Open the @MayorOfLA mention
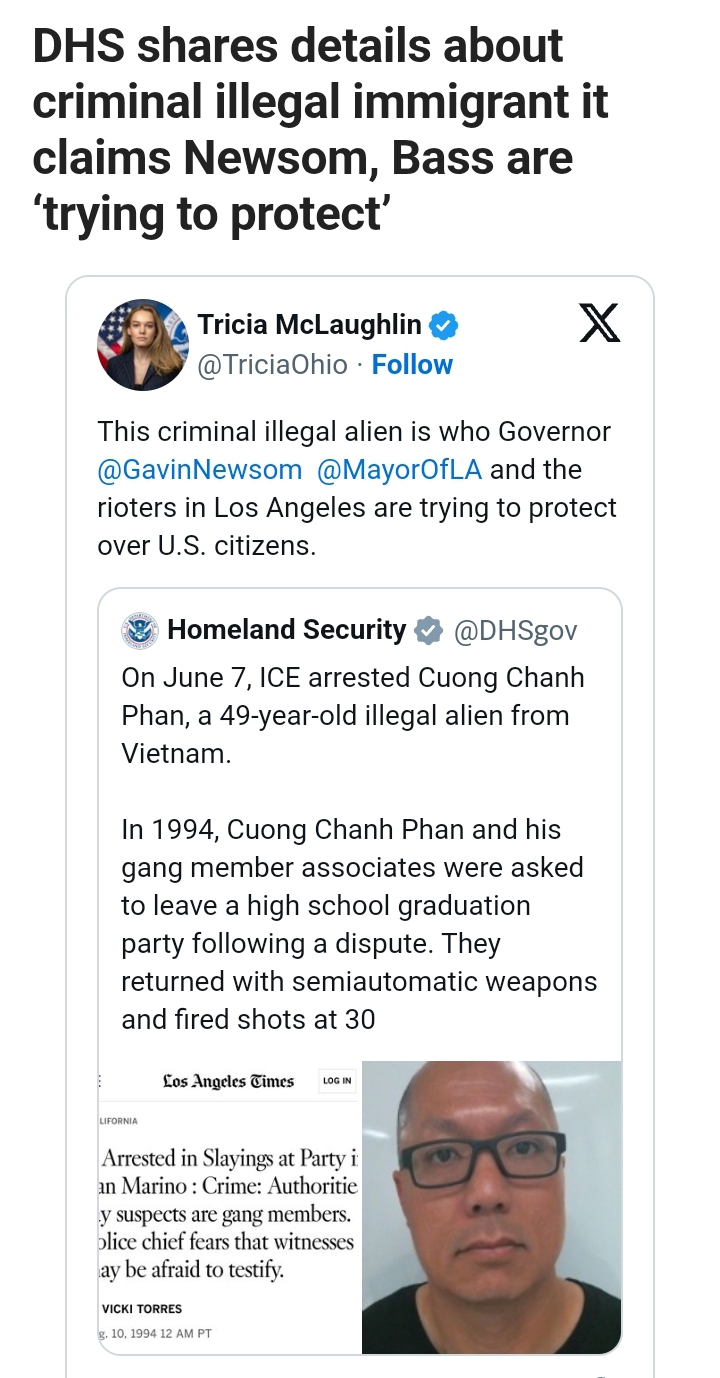Viewport: 720px width, 1378px height. tap(400, 470)
